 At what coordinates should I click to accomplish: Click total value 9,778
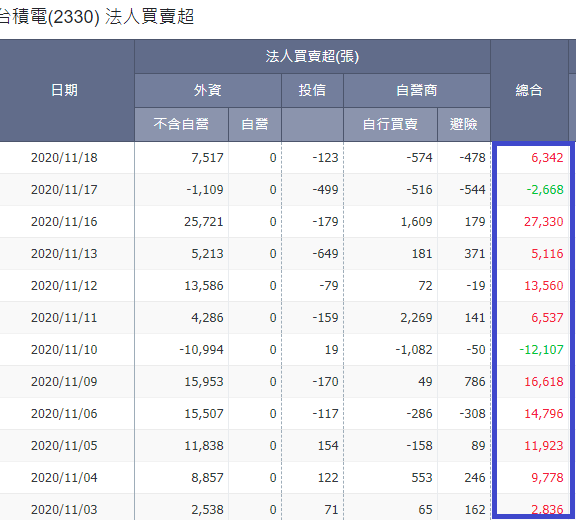point(547,478)
